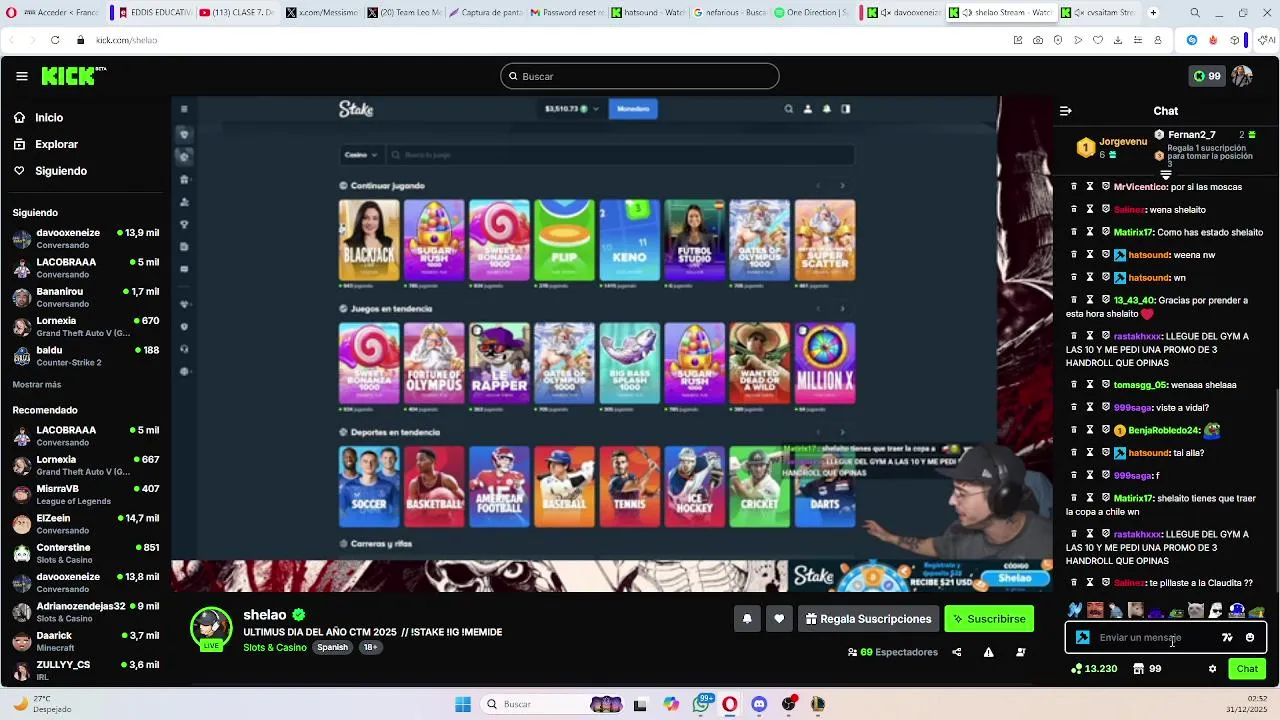This screenshot has width=1280, height=720.
Task: Open channel points showing 13.230
Action: pyautogui.click(x=1094, y=669)
